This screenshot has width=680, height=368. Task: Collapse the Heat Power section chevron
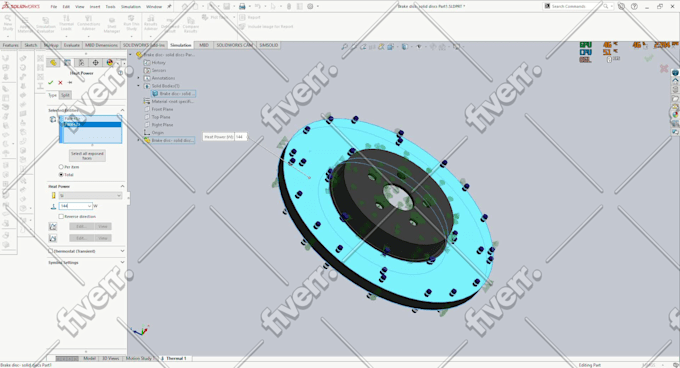point(122,186)
